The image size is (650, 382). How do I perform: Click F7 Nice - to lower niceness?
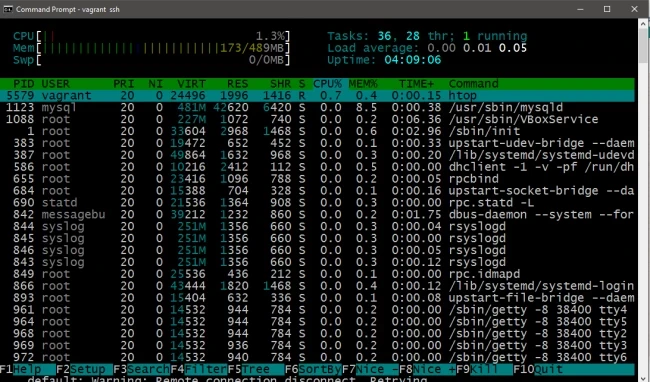(x=370, y=369)
